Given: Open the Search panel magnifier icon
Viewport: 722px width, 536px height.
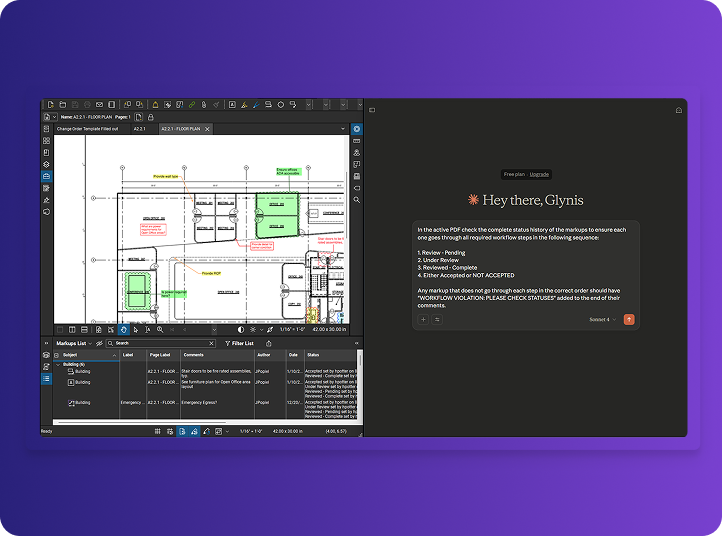Looking at the screenshot, I should click(356, 200).
